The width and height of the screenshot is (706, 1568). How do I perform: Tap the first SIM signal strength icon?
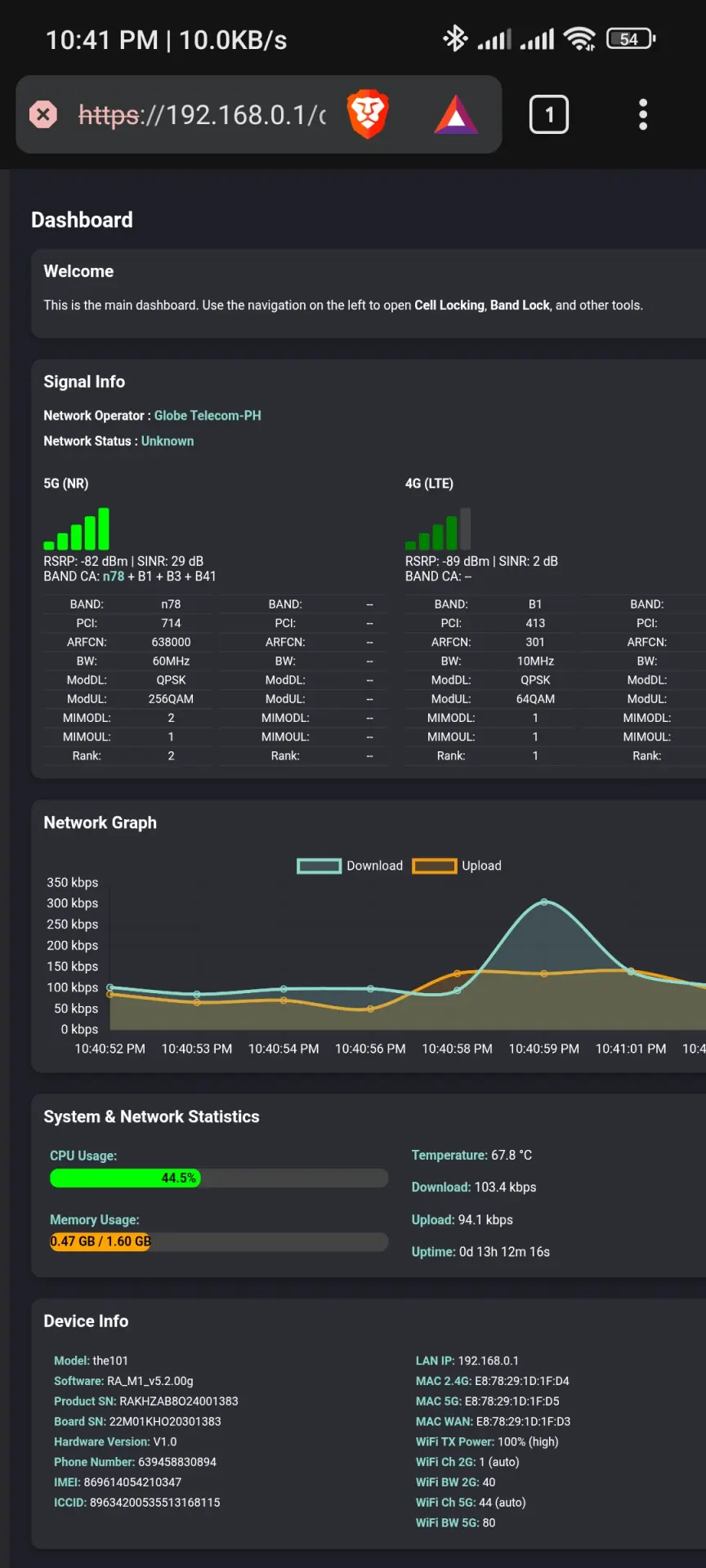(x=494, y=38)
